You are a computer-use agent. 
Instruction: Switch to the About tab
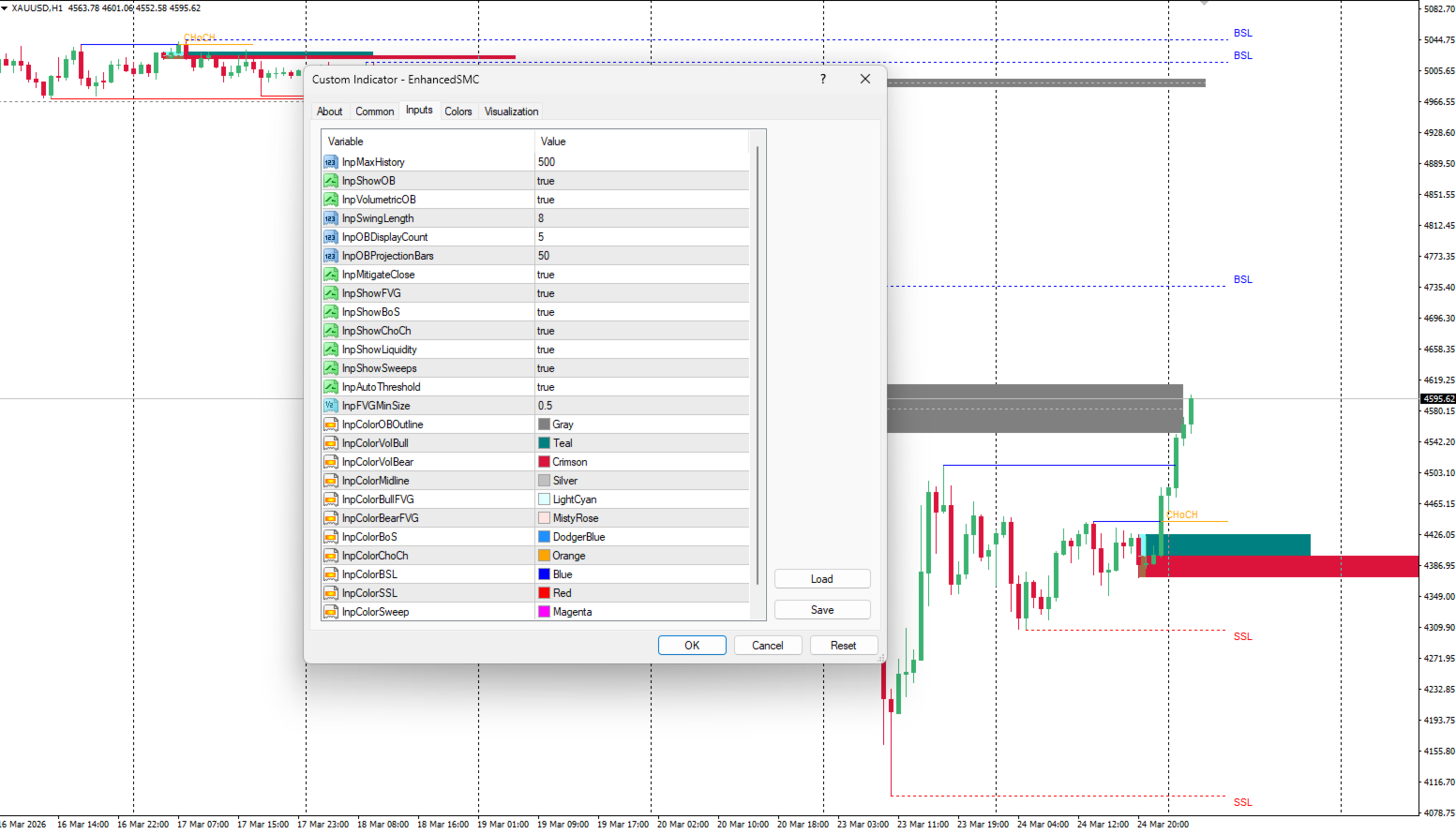(329, 112)
